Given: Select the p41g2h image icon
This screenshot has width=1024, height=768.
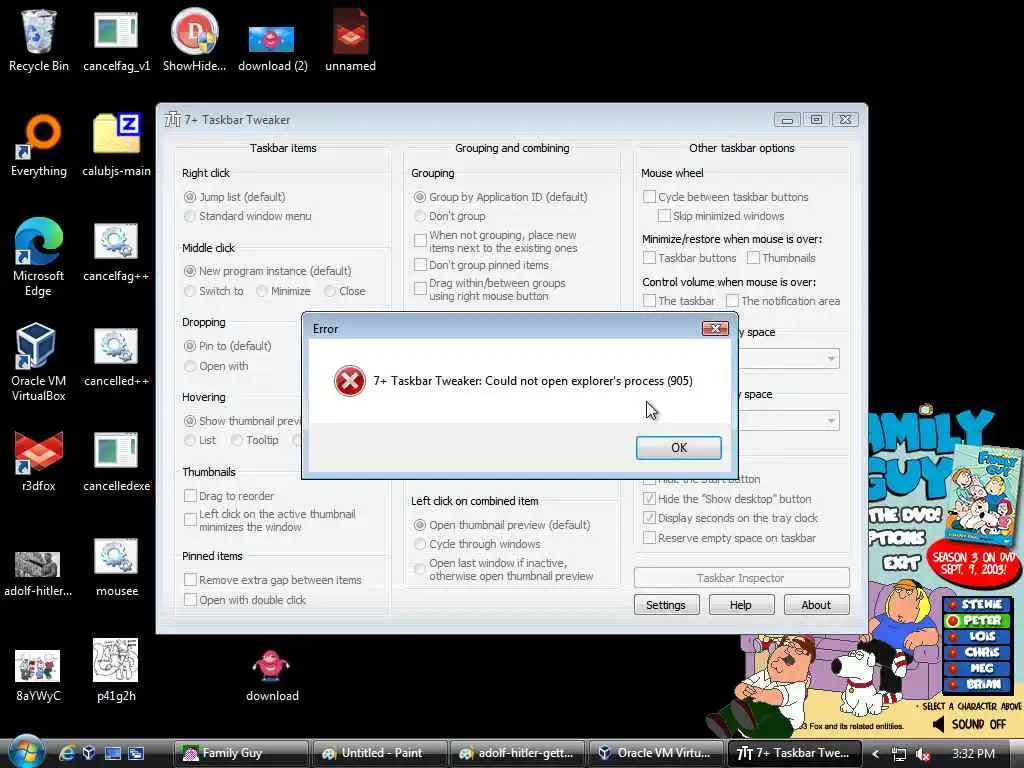Looking at the screenshot, I should click(x=116, y=669).
